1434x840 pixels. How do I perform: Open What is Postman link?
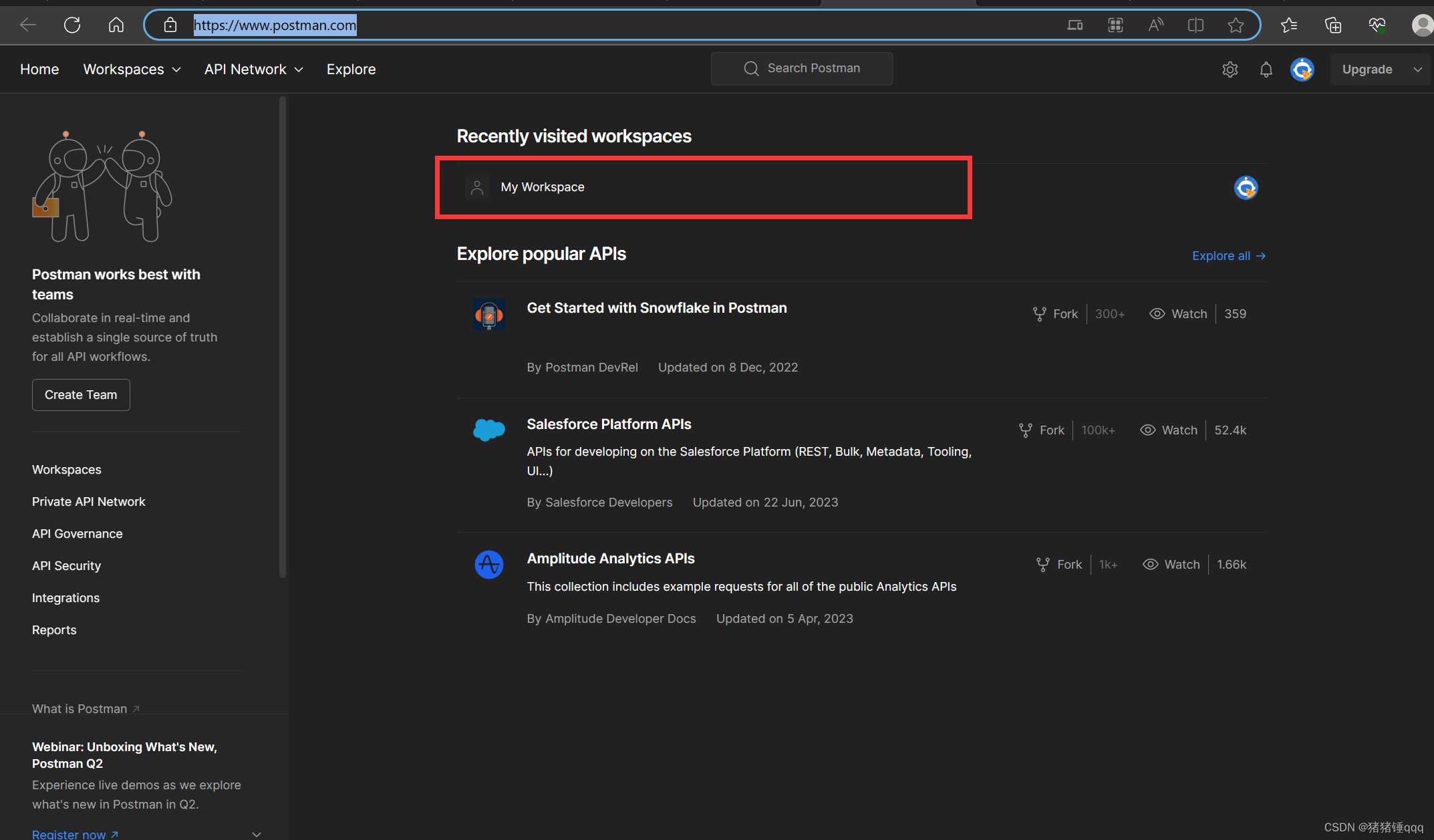tap(86, 708)
